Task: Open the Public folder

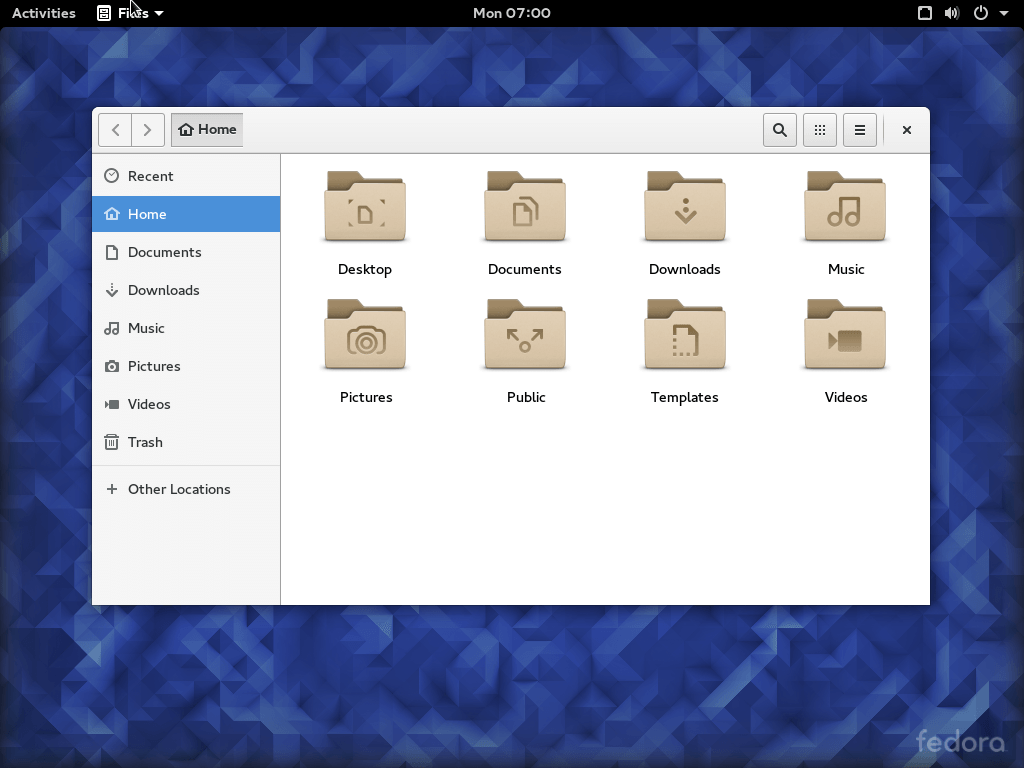Action: click(525, 336)
